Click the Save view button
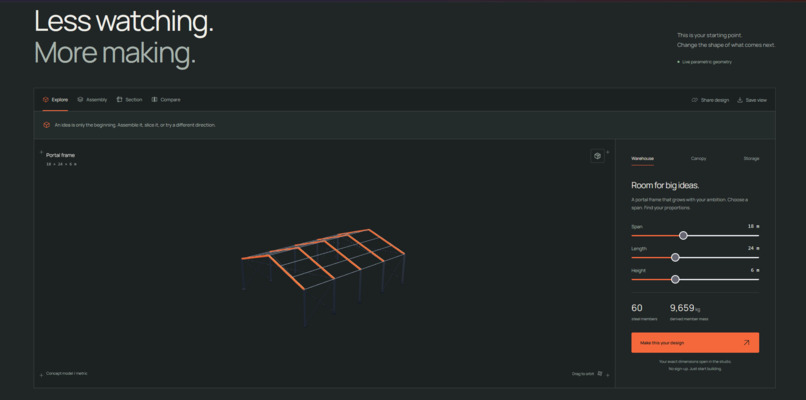806x400 pixels. coord(752,100)
